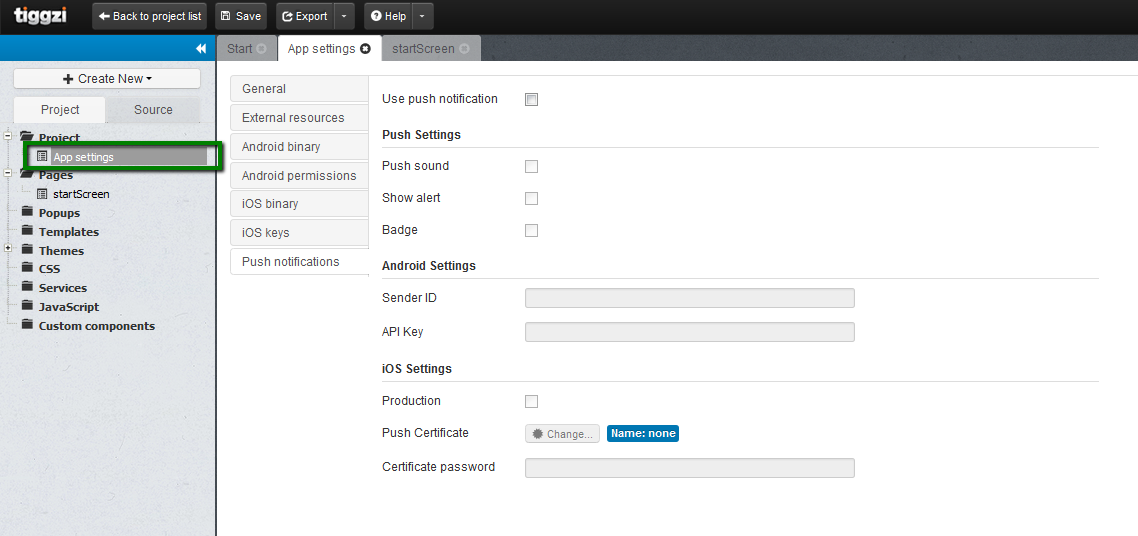Select the Popups folder
This screenshot has height=536, width=1138.
pyautogui.click(x=59, y=213)
